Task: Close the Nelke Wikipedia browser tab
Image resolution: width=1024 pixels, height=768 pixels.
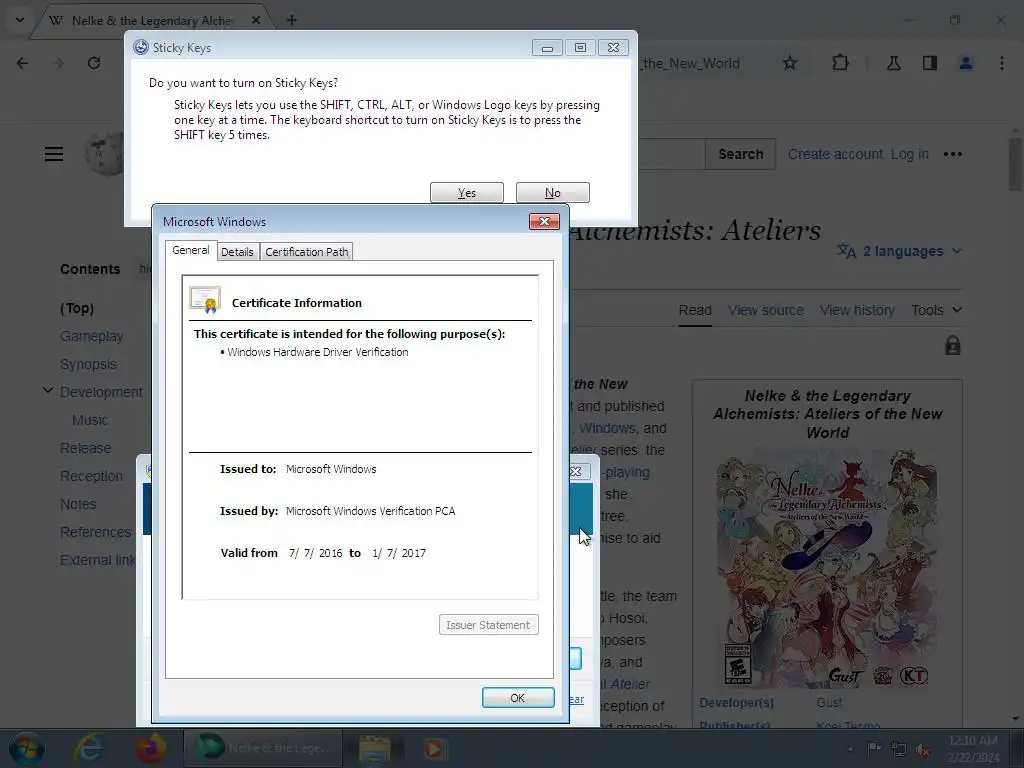Action: click(x=256, y=20)
